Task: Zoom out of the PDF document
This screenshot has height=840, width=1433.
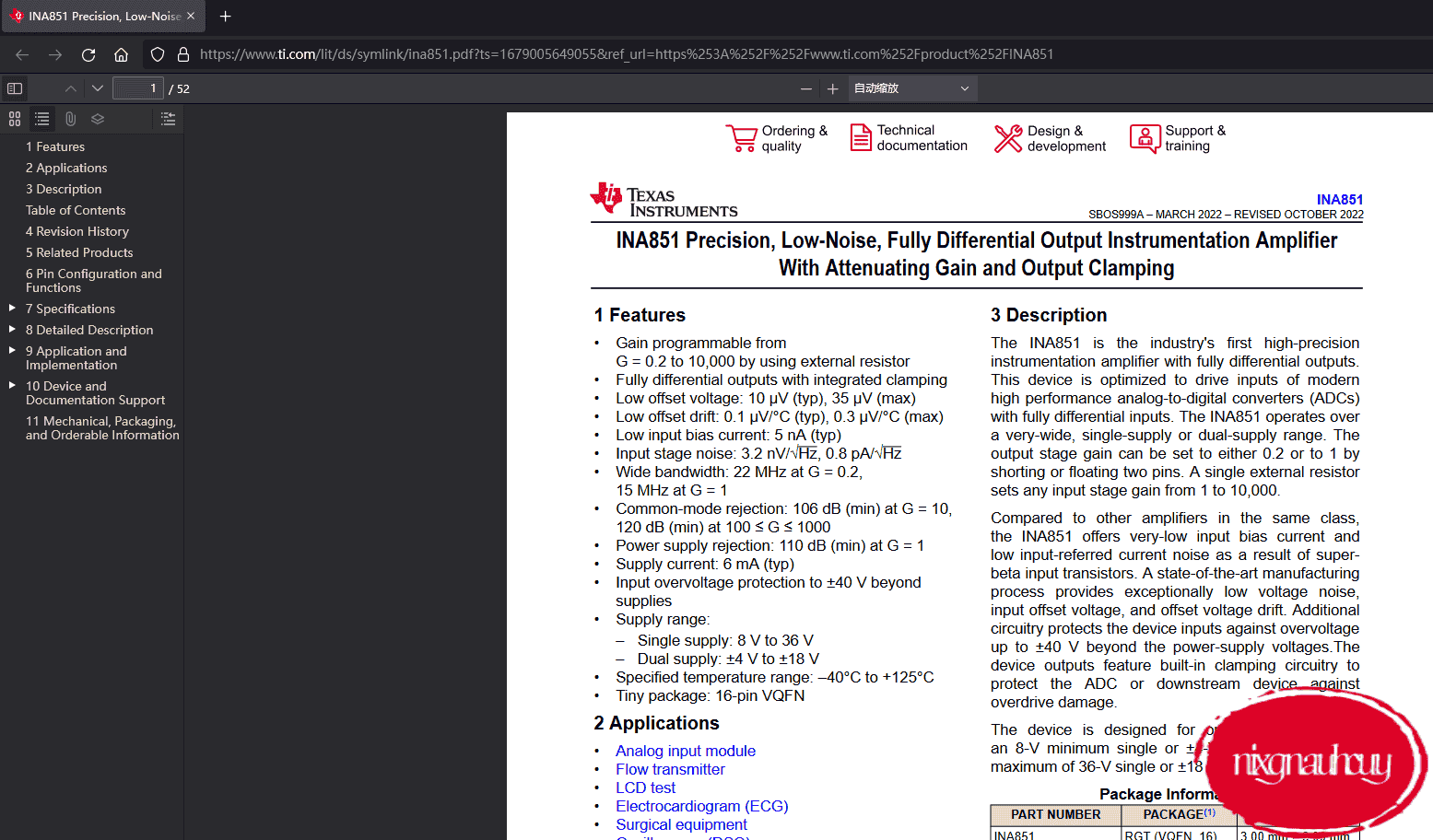Action: (806, 88)
